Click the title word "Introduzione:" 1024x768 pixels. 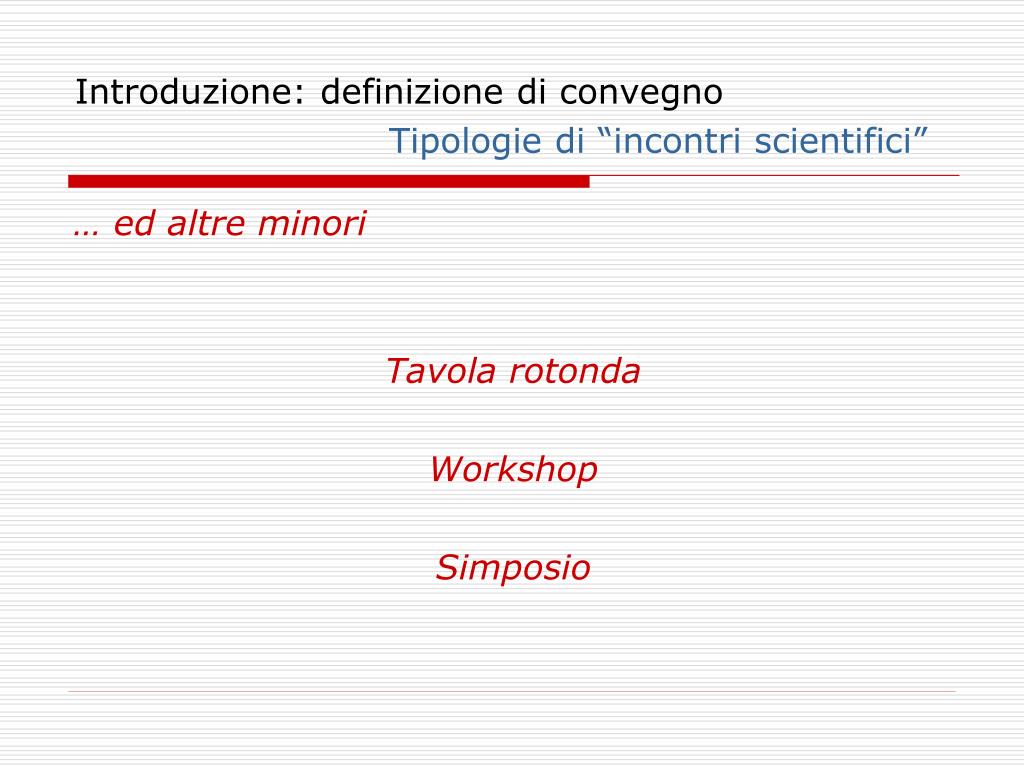pos(190,92)
